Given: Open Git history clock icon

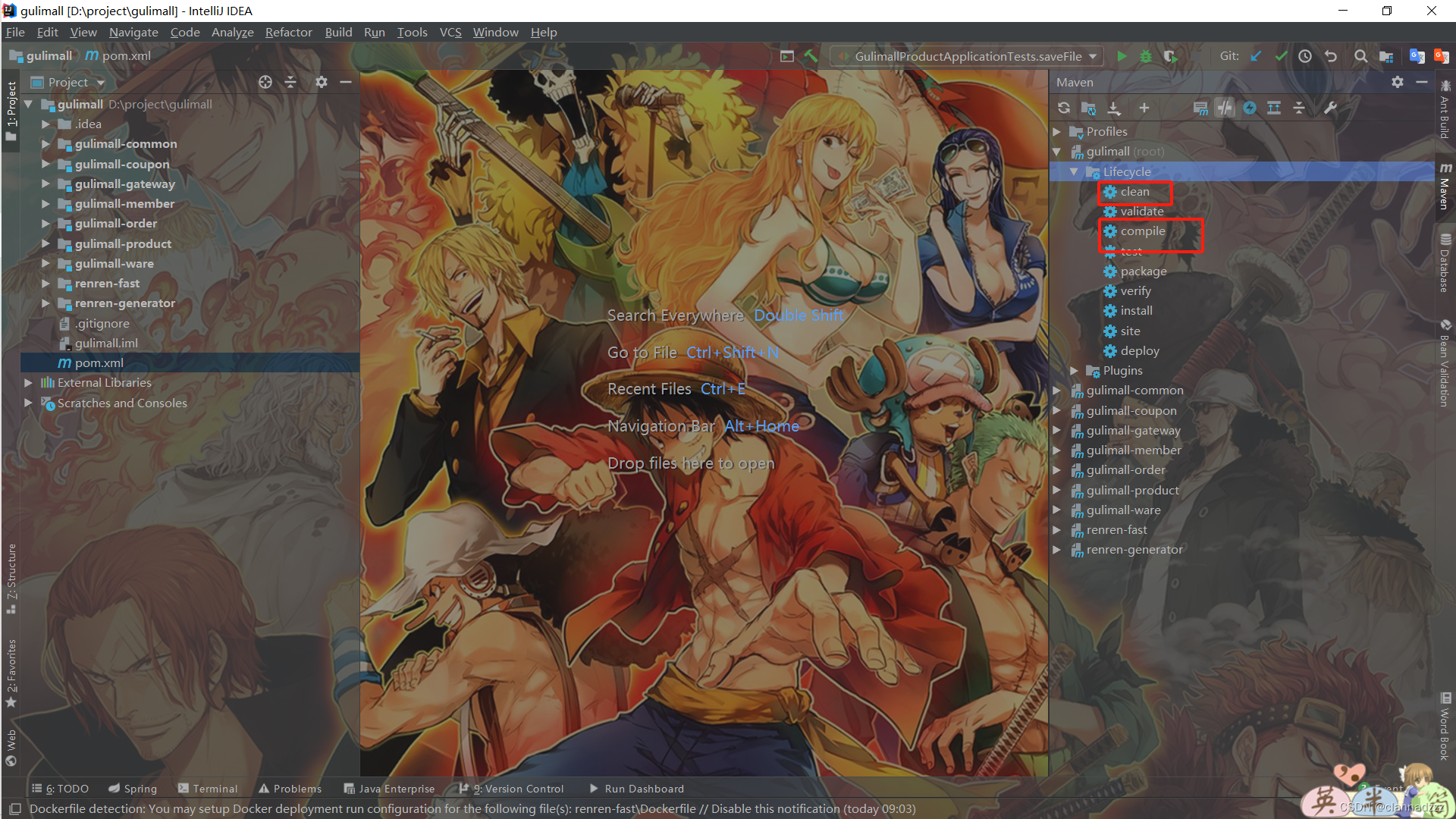Looking at the screenshot, I should 1305,56.
